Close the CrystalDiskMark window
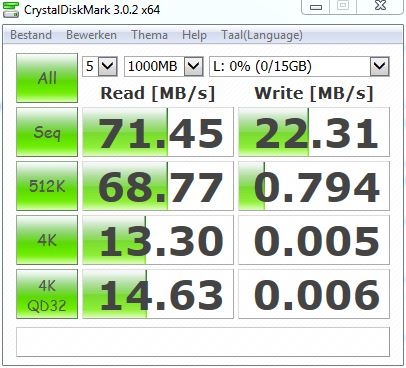This screenshot has width=406, height=368. [380, 6]
